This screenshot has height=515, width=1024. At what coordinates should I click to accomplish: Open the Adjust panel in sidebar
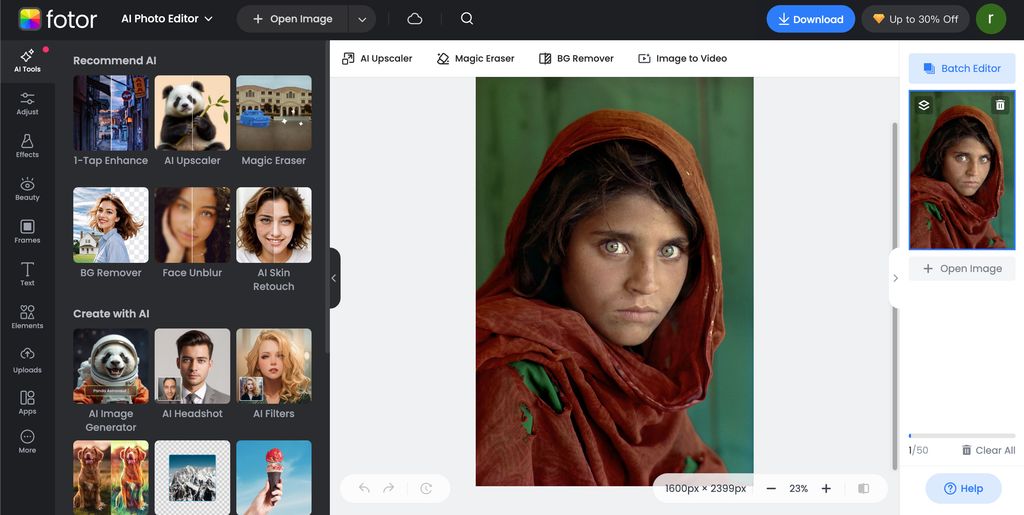(27, 103)
